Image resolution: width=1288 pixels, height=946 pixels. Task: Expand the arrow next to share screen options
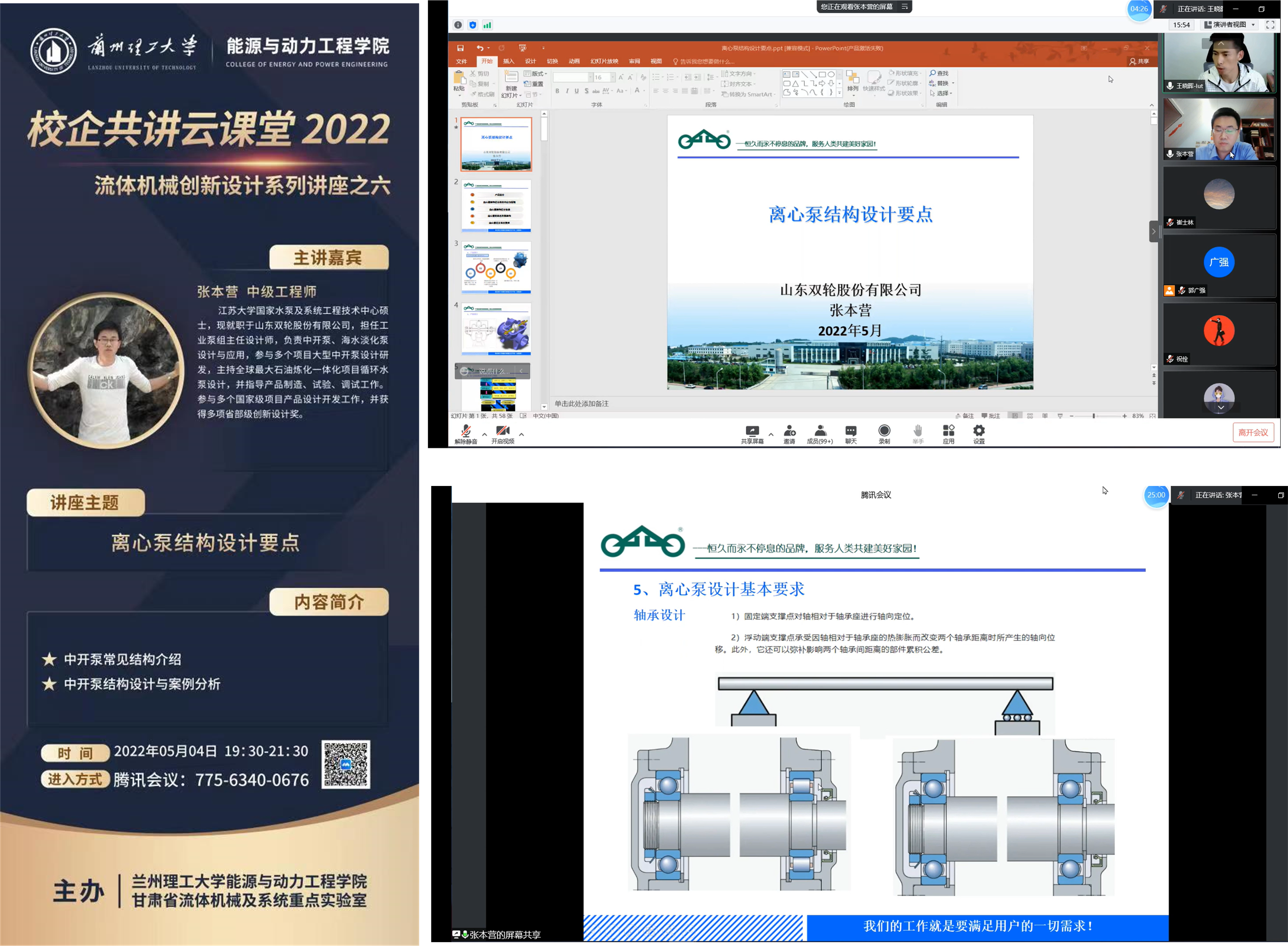pyautogui.click(x=771, y=435)
